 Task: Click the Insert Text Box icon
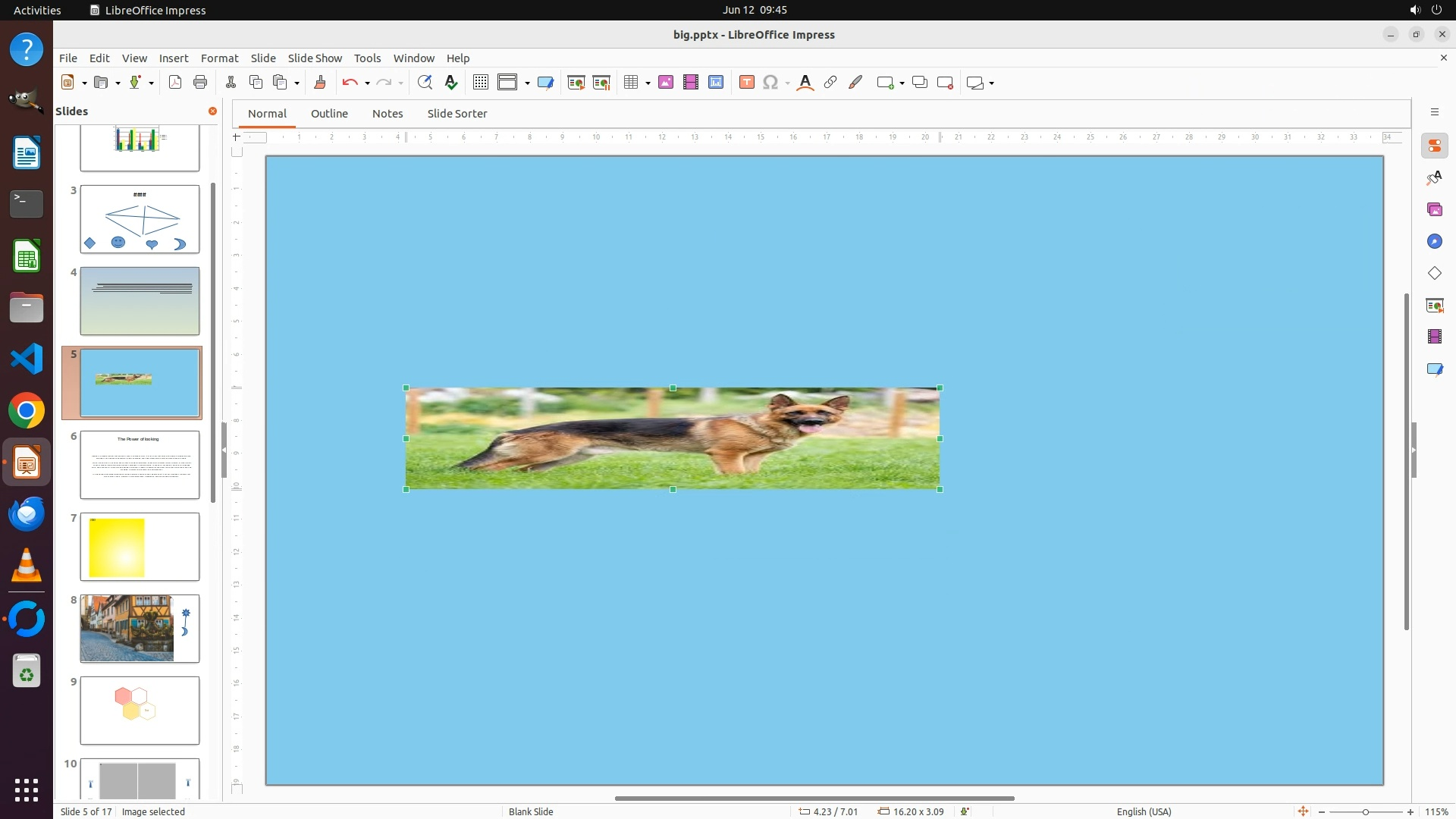pyautogui.click(x=746, y=83)
